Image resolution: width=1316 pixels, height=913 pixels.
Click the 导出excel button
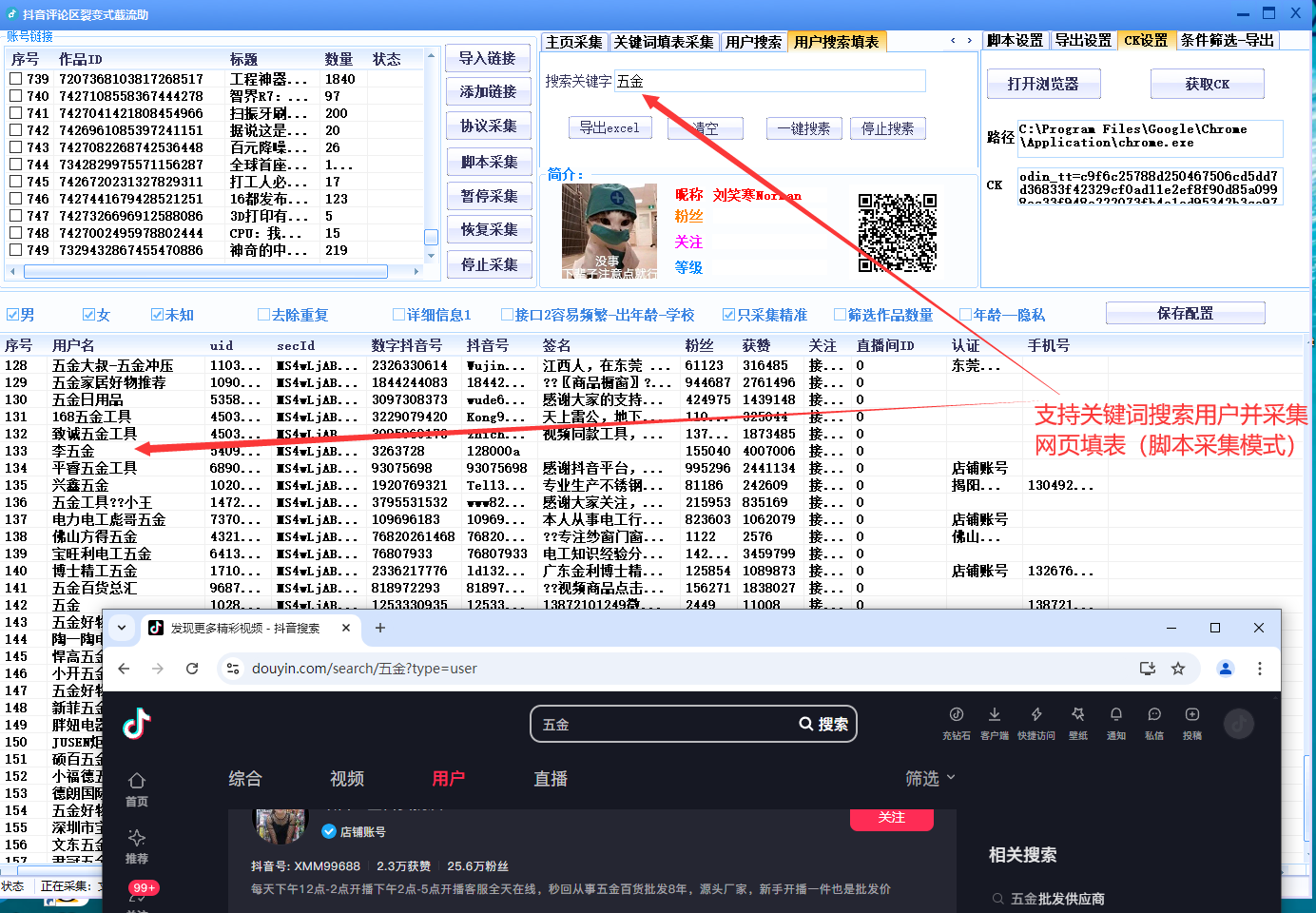(x=610, y=128)
